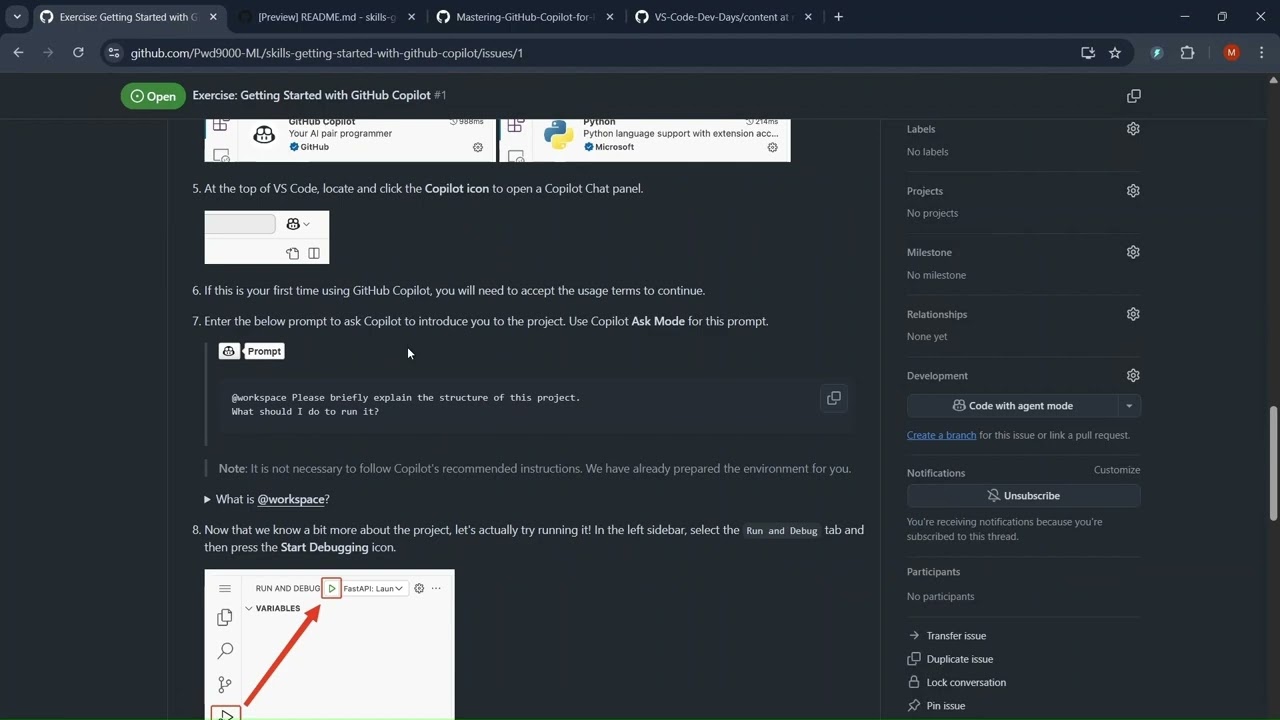Click the address bar URL field
Image resolution: width=1280 pixels, height=720 pixels.
pos(600,53)
